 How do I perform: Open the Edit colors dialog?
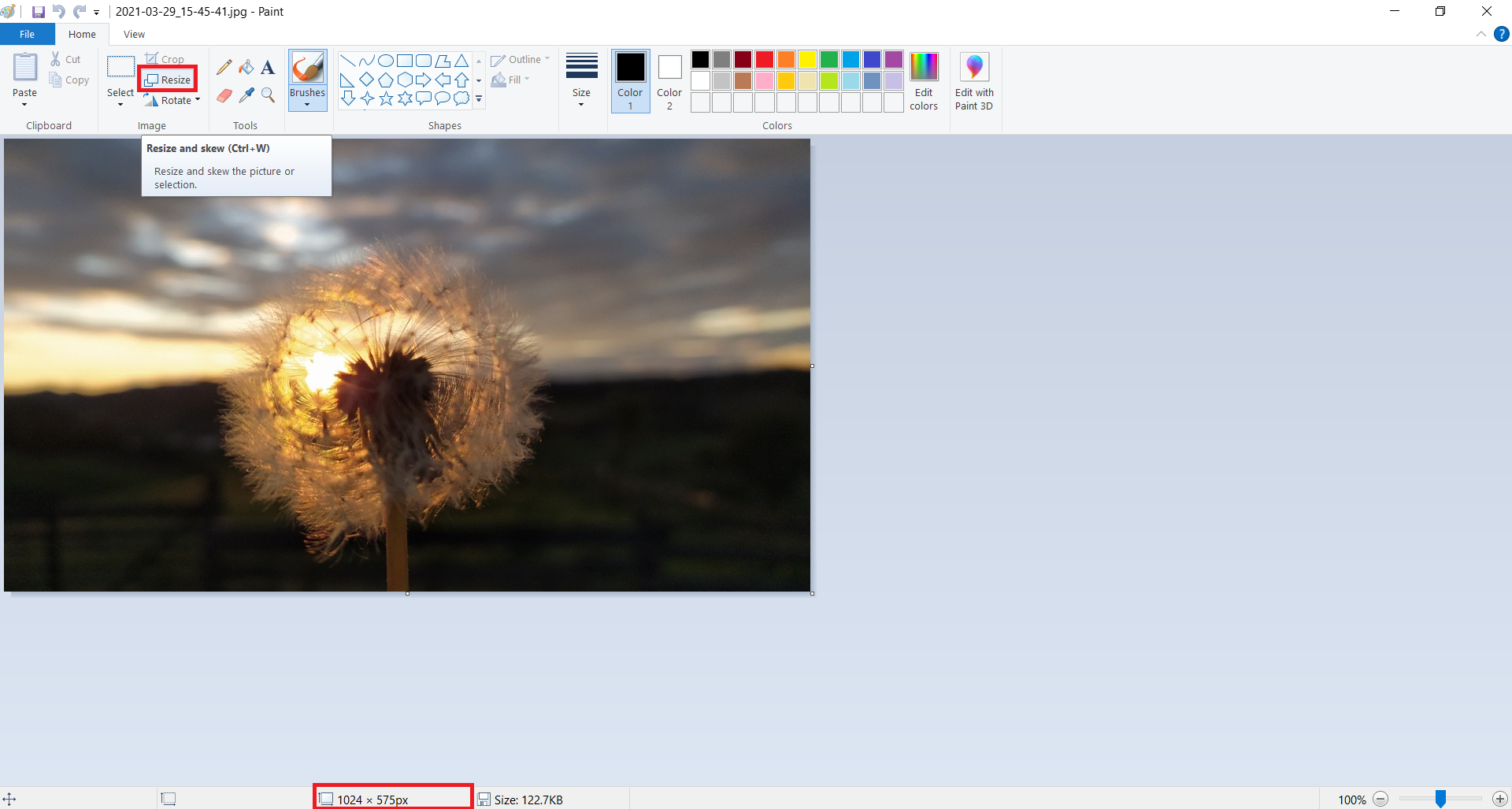(x=924, y=81)
